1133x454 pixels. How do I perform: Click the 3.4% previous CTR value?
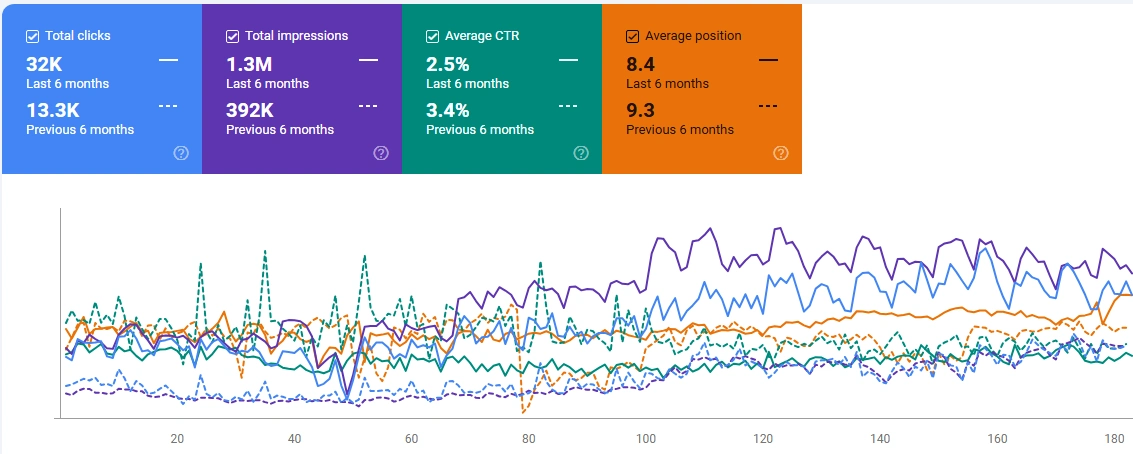[x=448, y=110]
